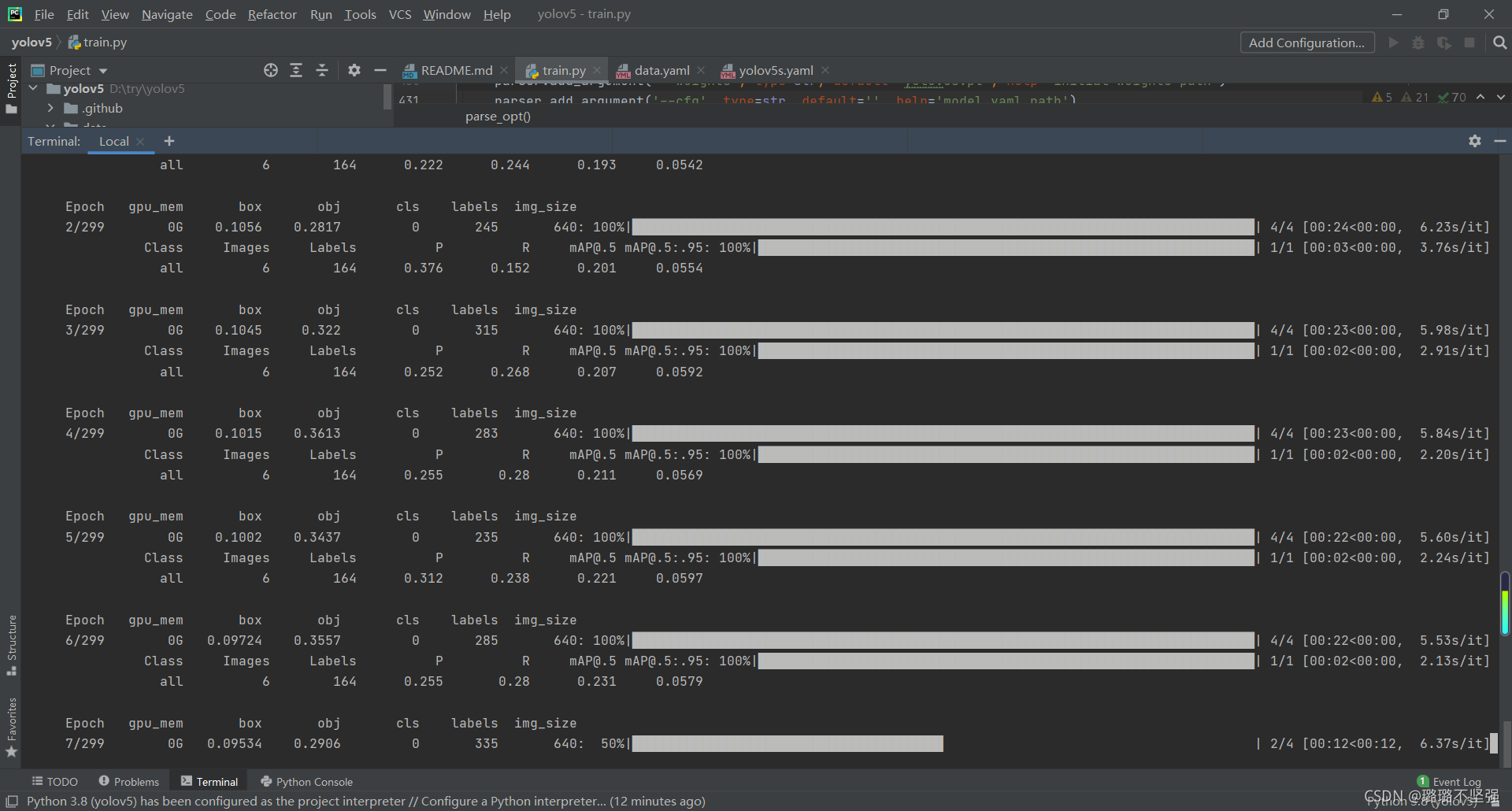Screen dimensions: 1512x811
Task: Close the Local terminal session tab
Action: [140, 142]
